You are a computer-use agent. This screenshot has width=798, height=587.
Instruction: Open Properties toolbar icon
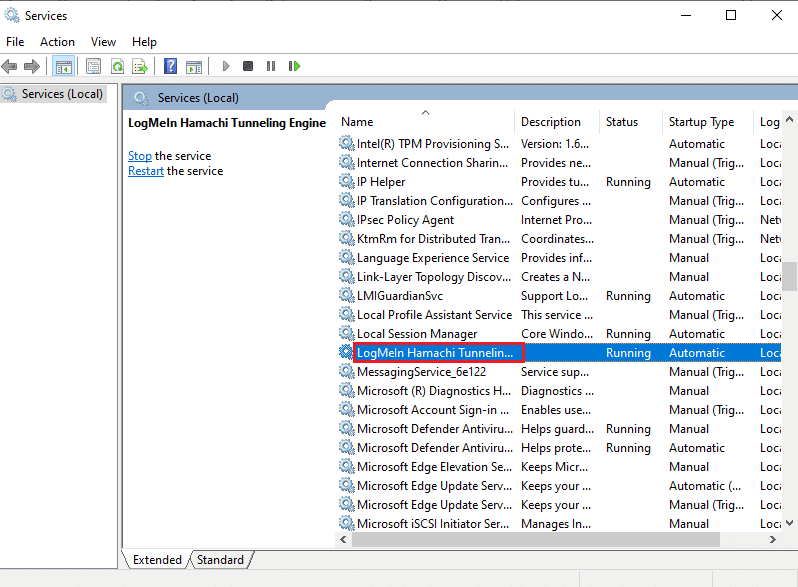click(x=93, y=66)
